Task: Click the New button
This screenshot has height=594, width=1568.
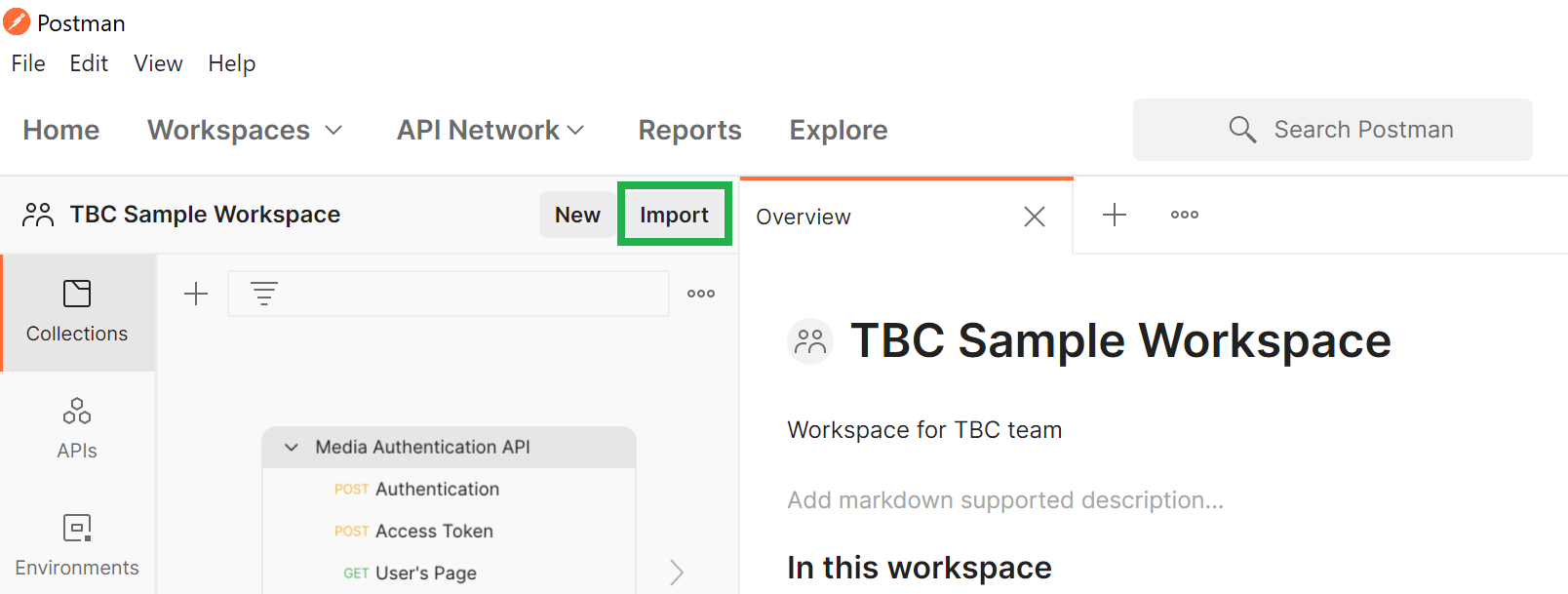Action: pyautogui.click(x=577, y=215)
